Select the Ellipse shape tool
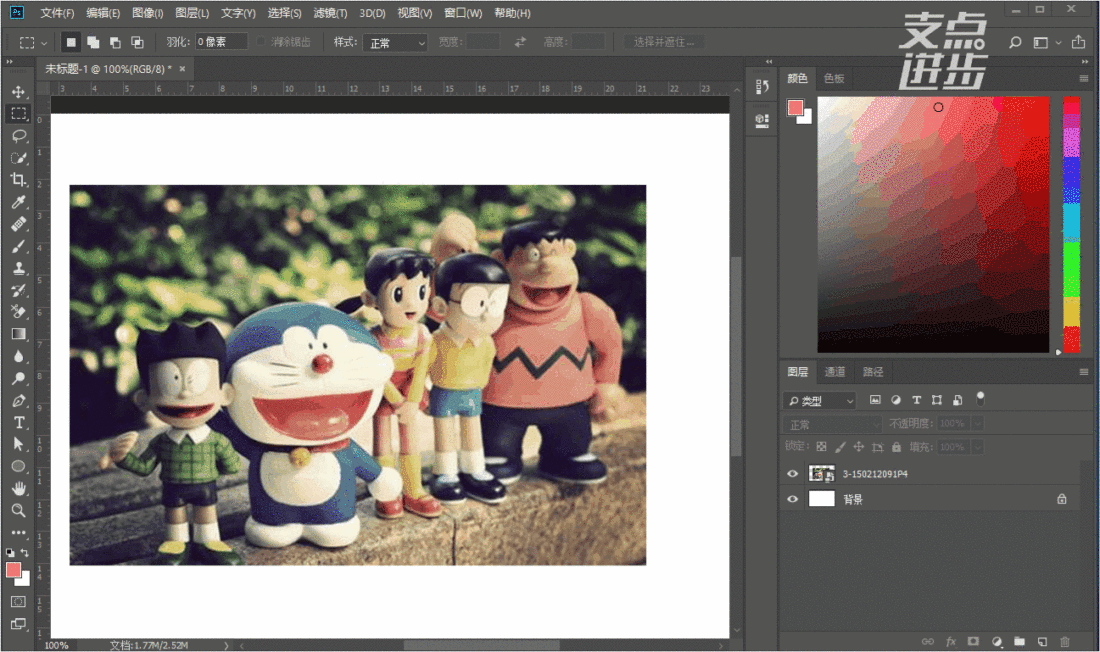 click(x=19, y=466)
